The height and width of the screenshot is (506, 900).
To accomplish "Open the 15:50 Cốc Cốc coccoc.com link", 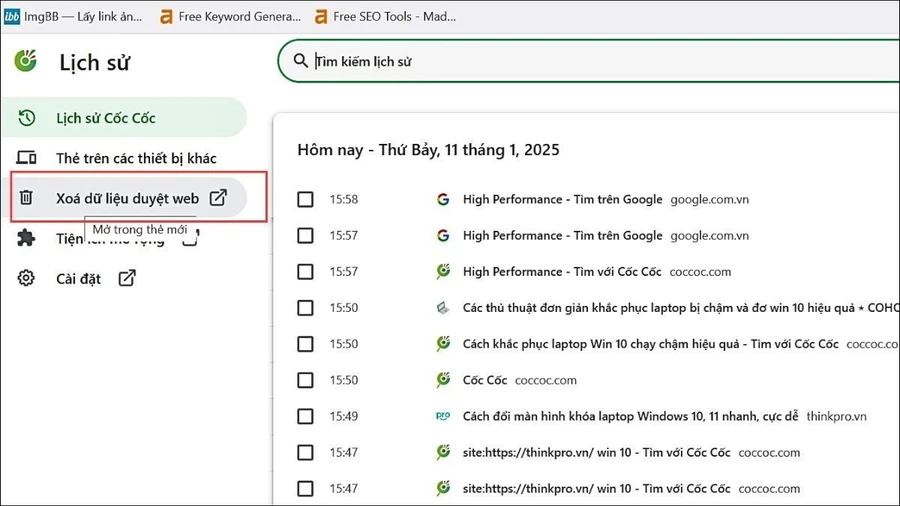I will coord(485,380).
